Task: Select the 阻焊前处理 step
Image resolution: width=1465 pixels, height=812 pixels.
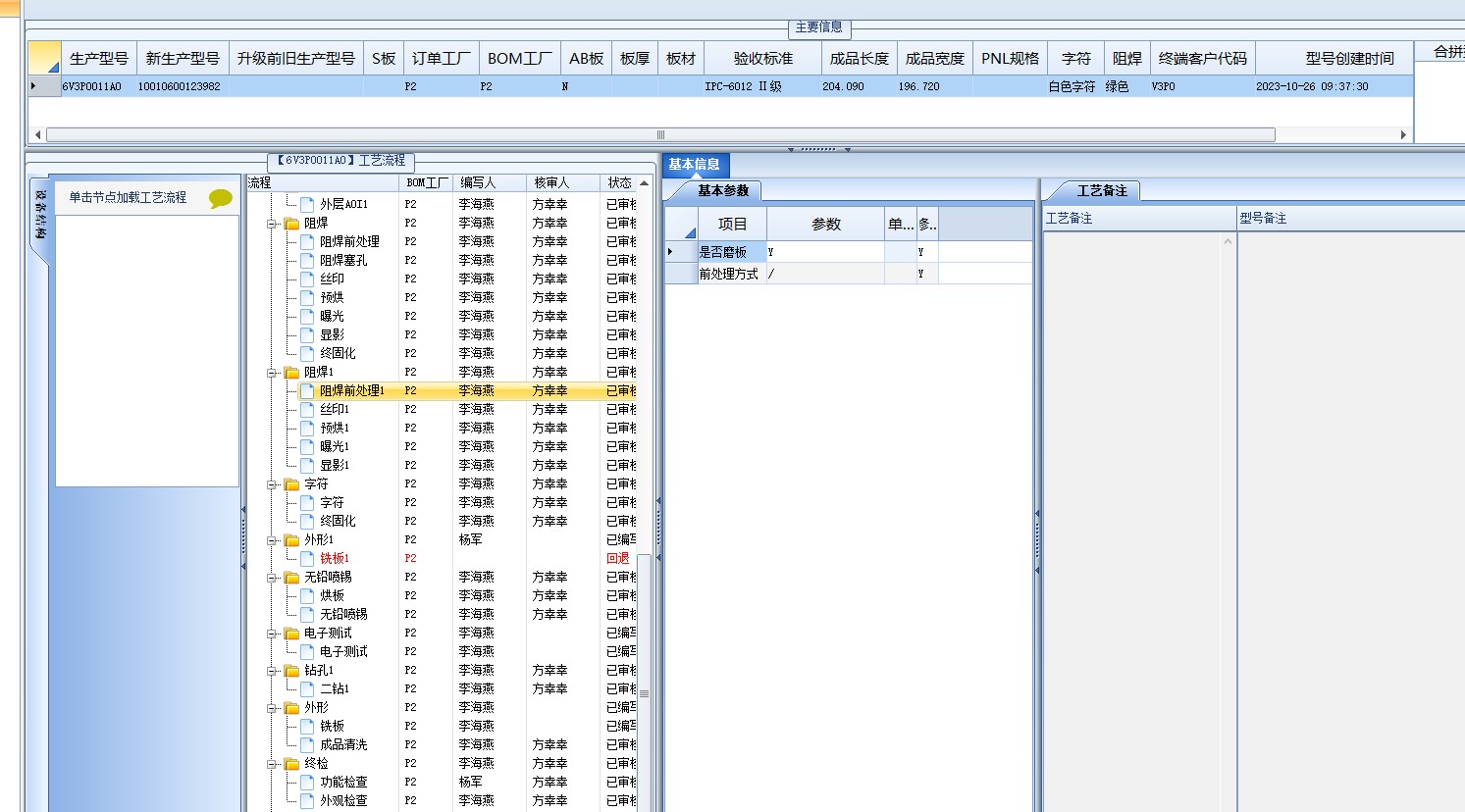Action: tap(349, 241)
